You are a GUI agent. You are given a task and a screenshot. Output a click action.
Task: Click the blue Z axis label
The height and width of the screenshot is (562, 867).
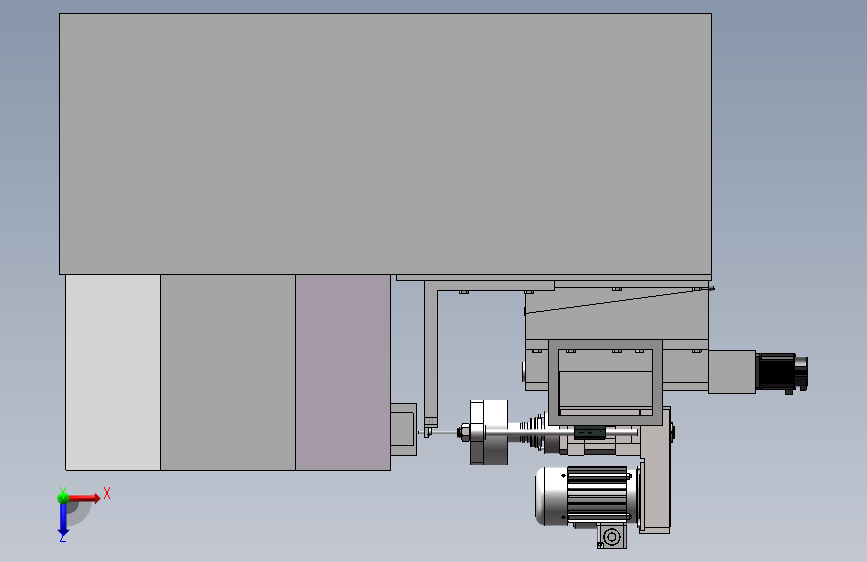[x=62, y=537]
